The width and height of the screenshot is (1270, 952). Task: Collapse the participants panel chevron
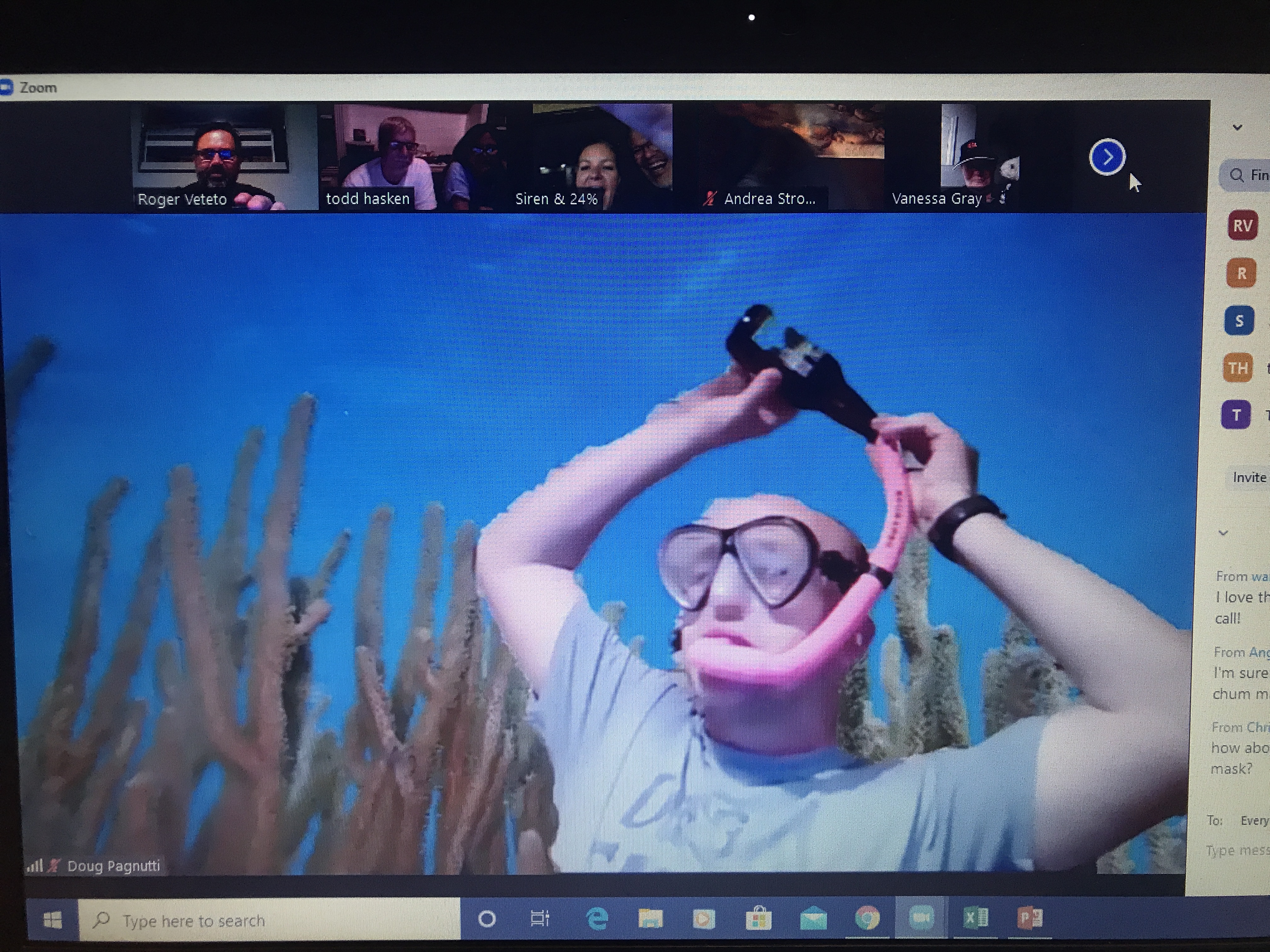pos(1237,127)
